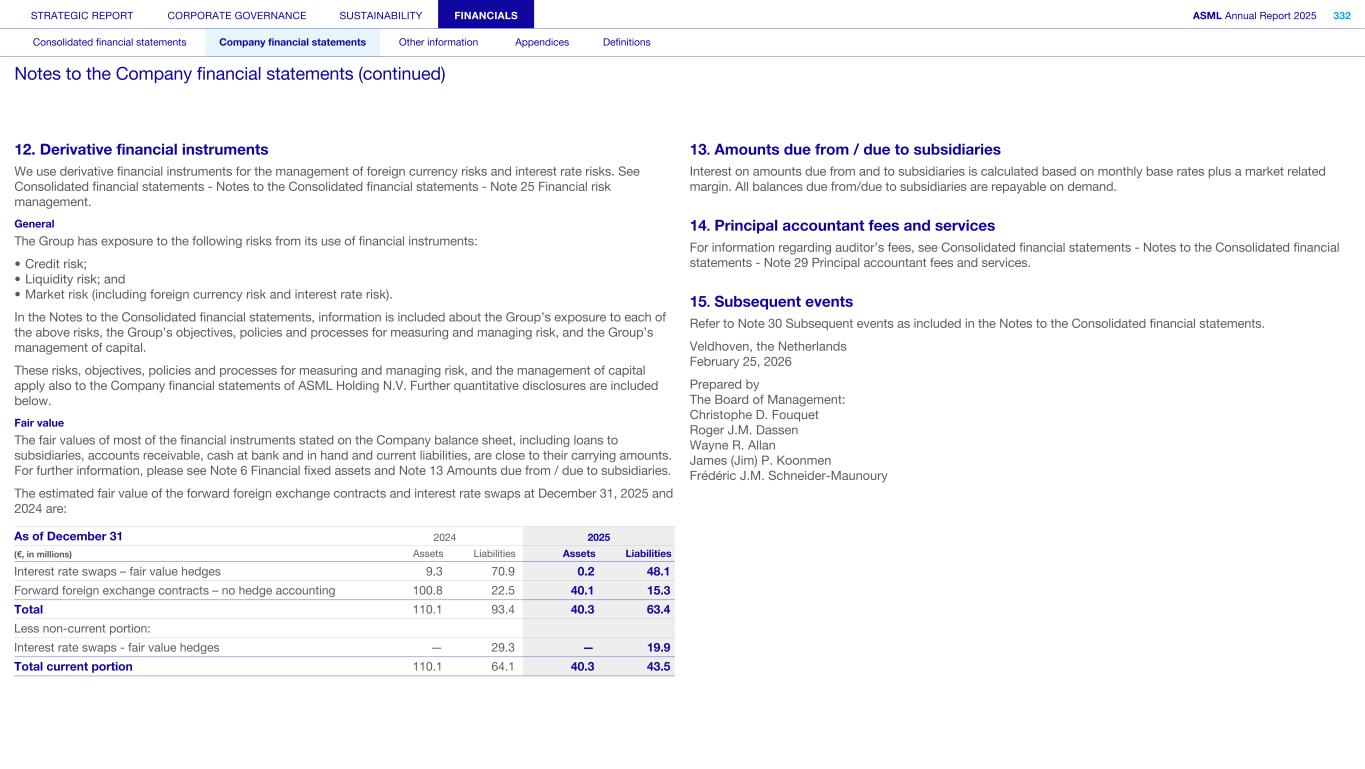Open the Other information sub-tab
1365x769 pixels.
point(438,42)
